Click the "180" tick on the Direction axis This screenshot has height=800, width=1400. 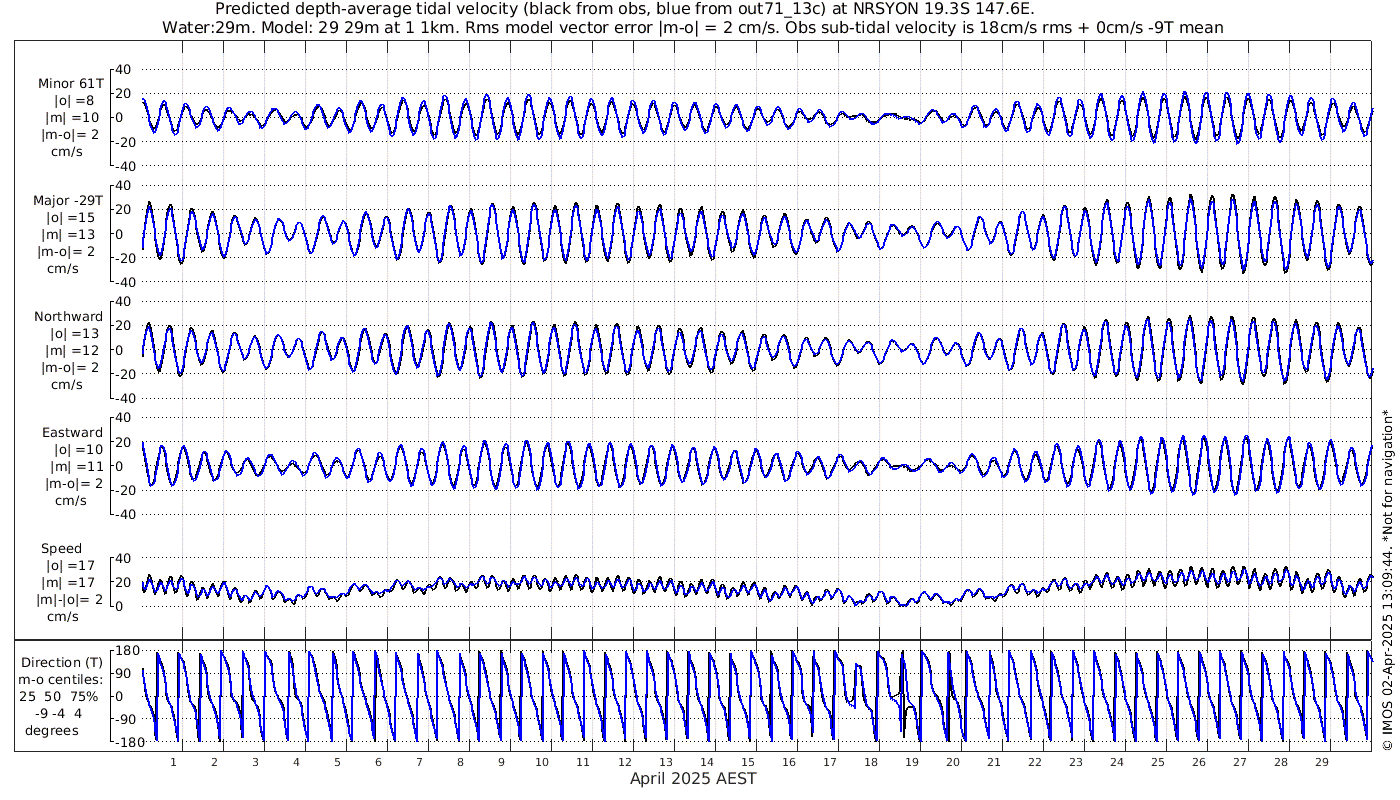tap(125, 651)
